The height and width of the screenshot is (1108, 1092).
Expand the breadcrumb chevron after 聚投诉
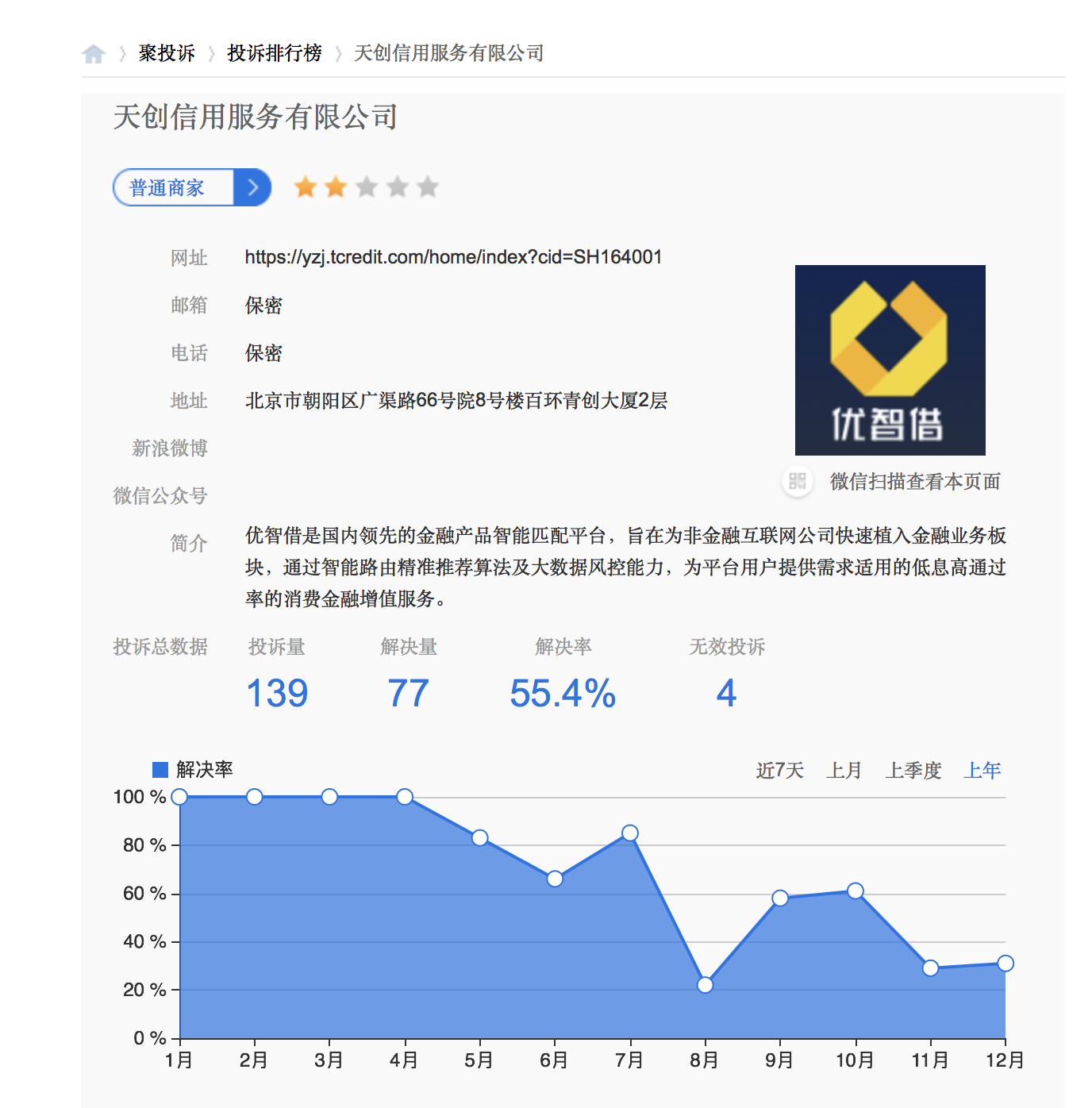click(x=211, y=54)
